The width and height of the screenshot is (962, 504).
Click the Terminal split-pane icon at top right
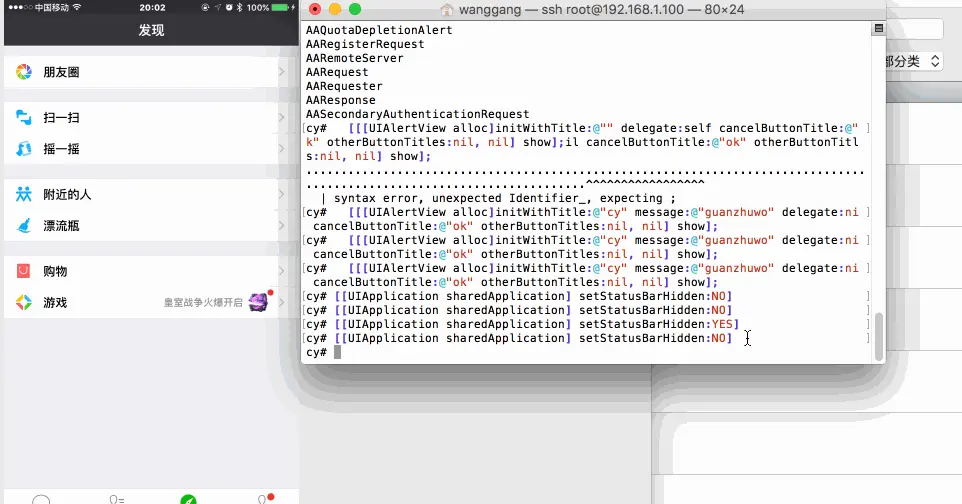879,28
